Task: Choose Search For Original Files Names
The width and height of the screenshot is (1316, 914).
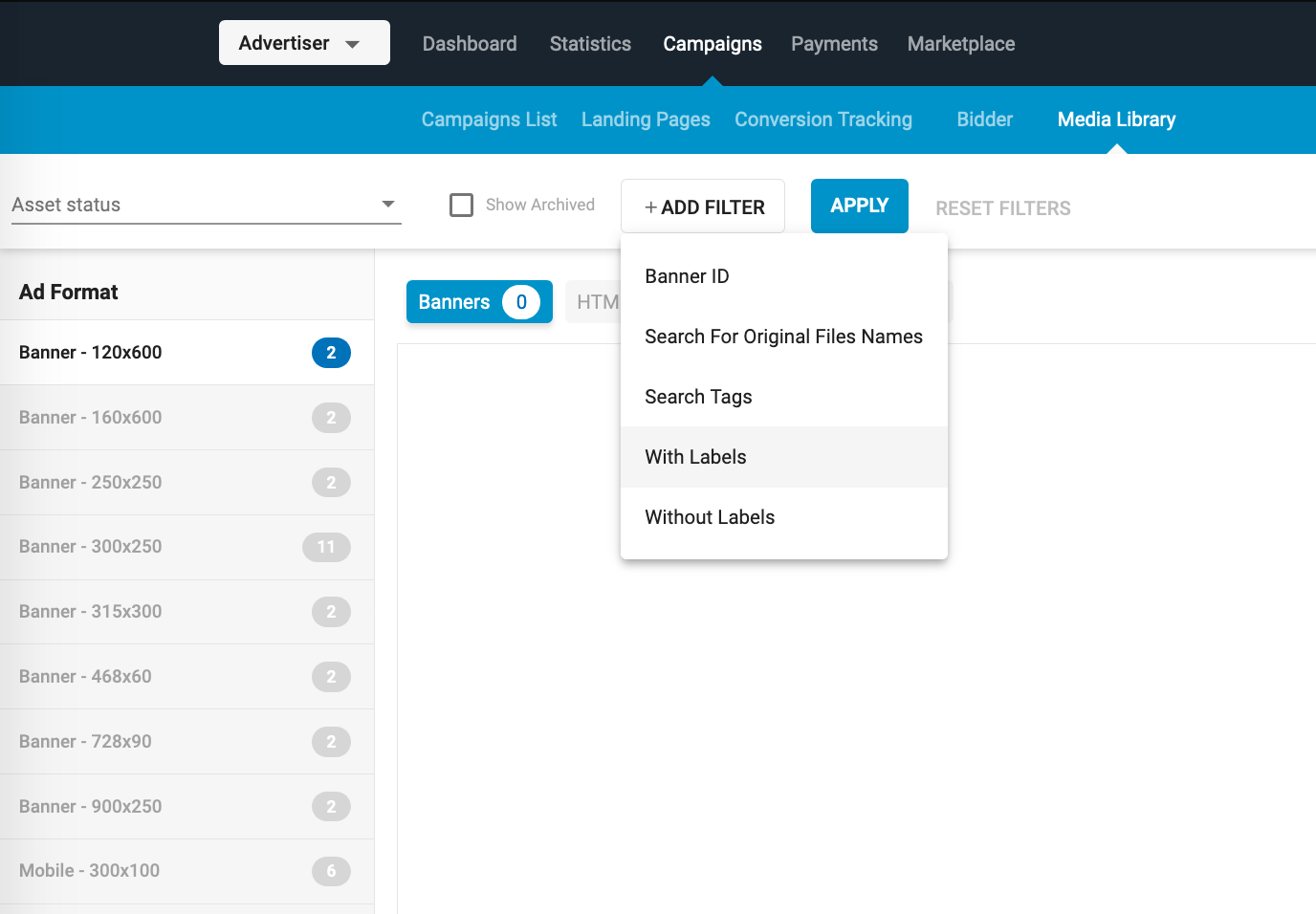Action: [783, 337]
